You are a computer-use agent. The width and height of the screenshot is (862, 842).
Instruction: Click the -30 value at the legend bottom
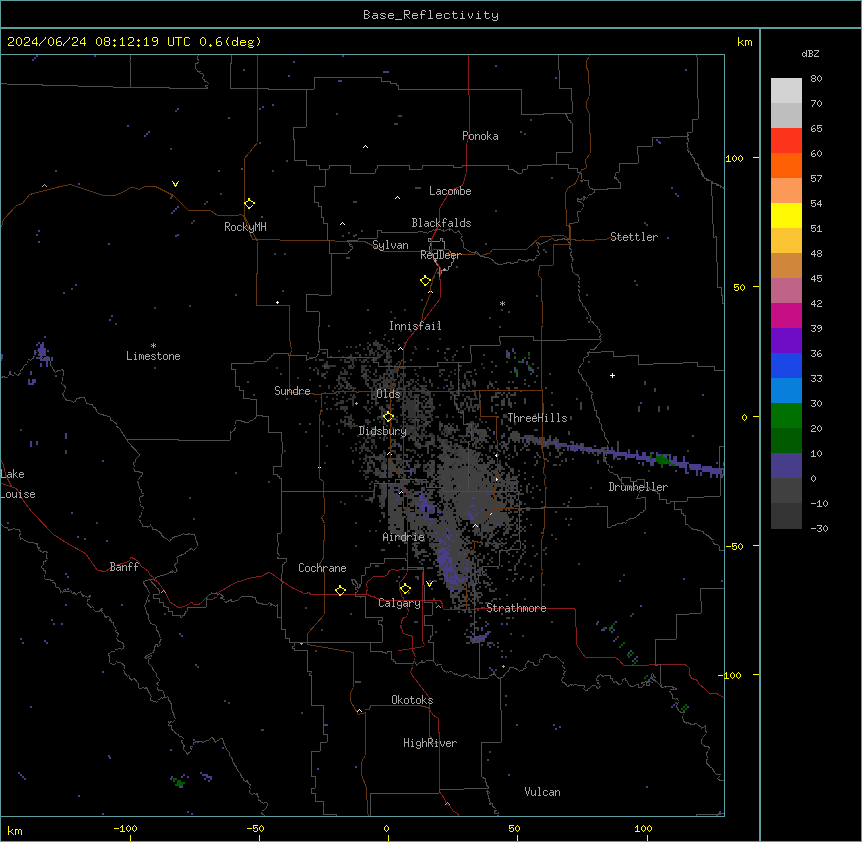819,528
